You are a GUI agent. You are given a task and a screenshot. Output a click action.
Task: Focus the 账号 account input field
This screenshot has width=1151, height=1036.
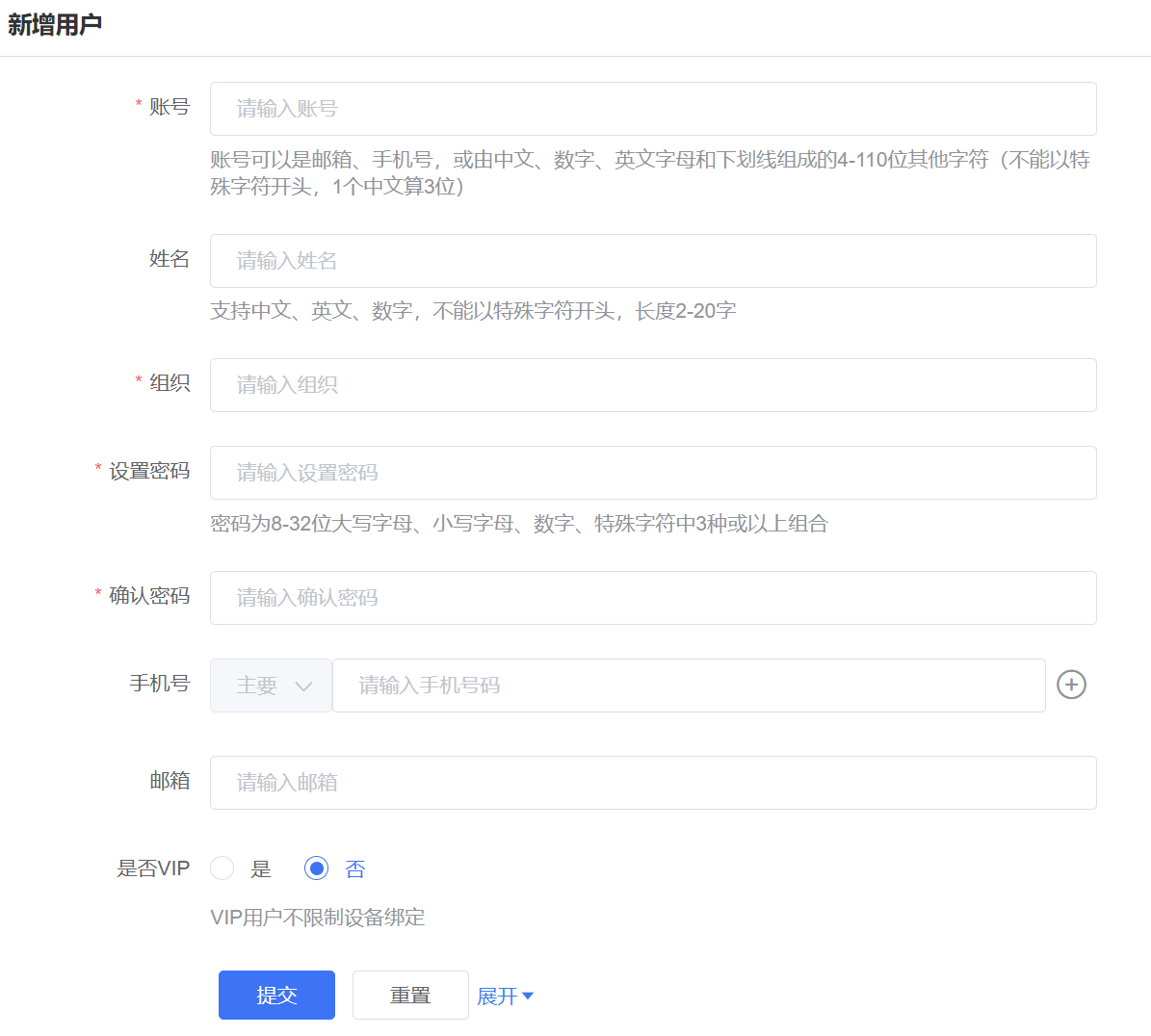[x=653, y=109]
